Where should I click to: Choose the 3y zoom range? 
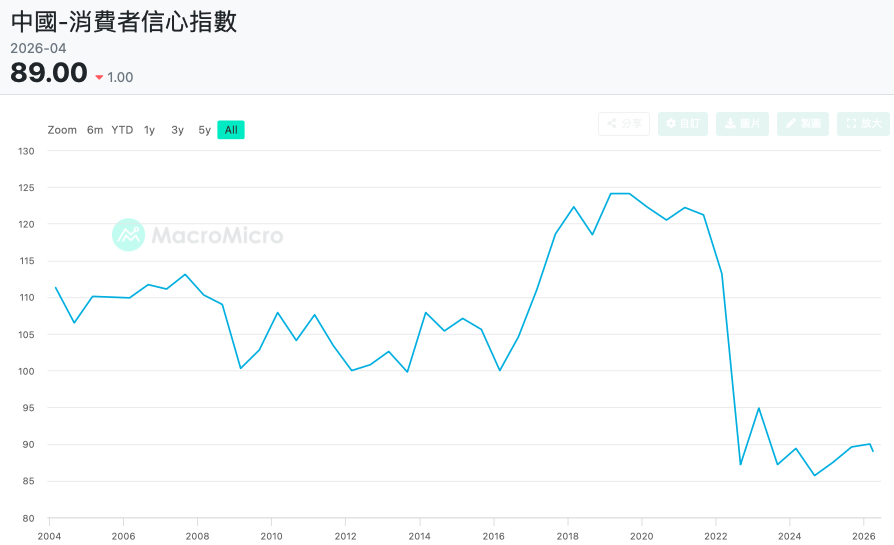click(x=177, y=130)
